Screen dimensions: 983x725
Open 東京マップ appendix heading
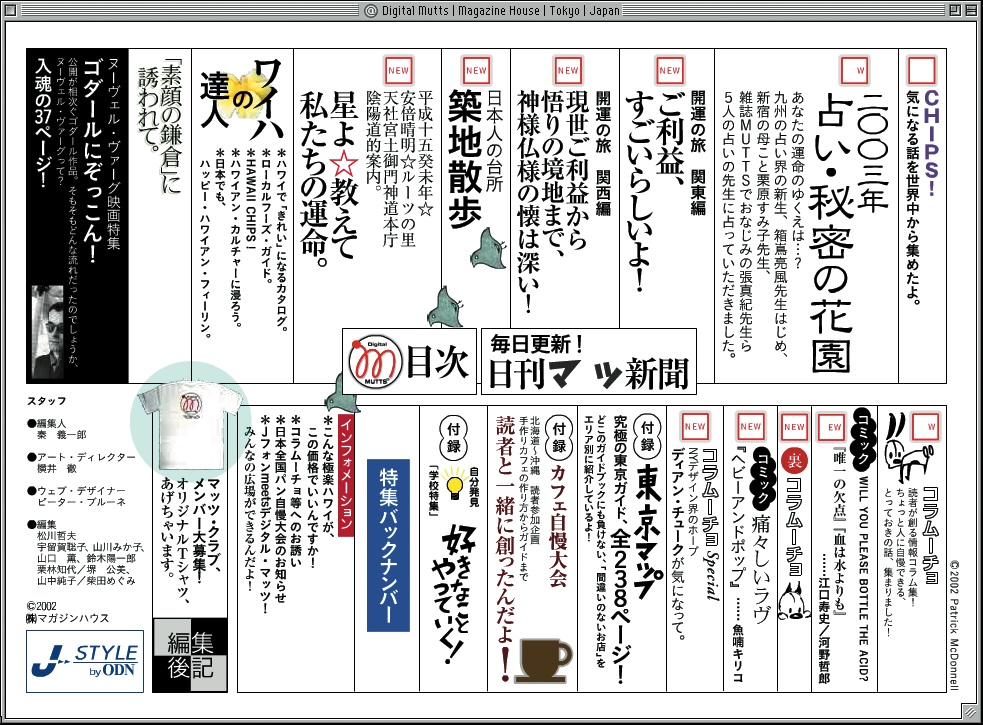click(648, 531)
